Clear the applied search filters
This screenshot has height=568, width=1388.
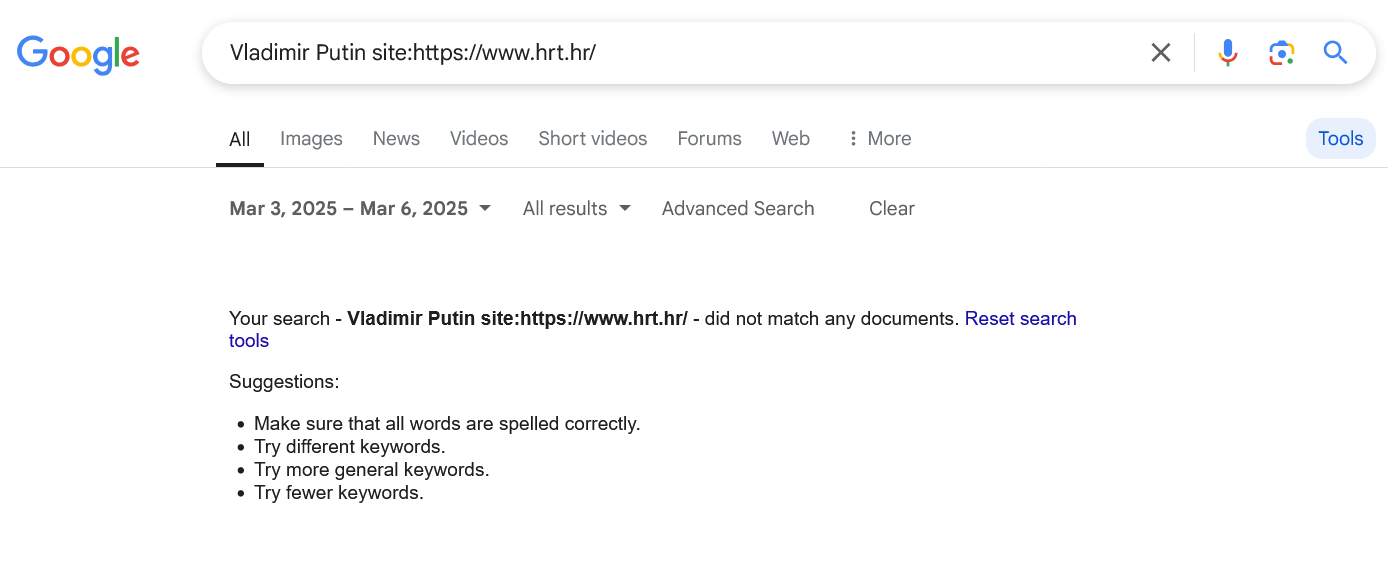coord(891,209)
